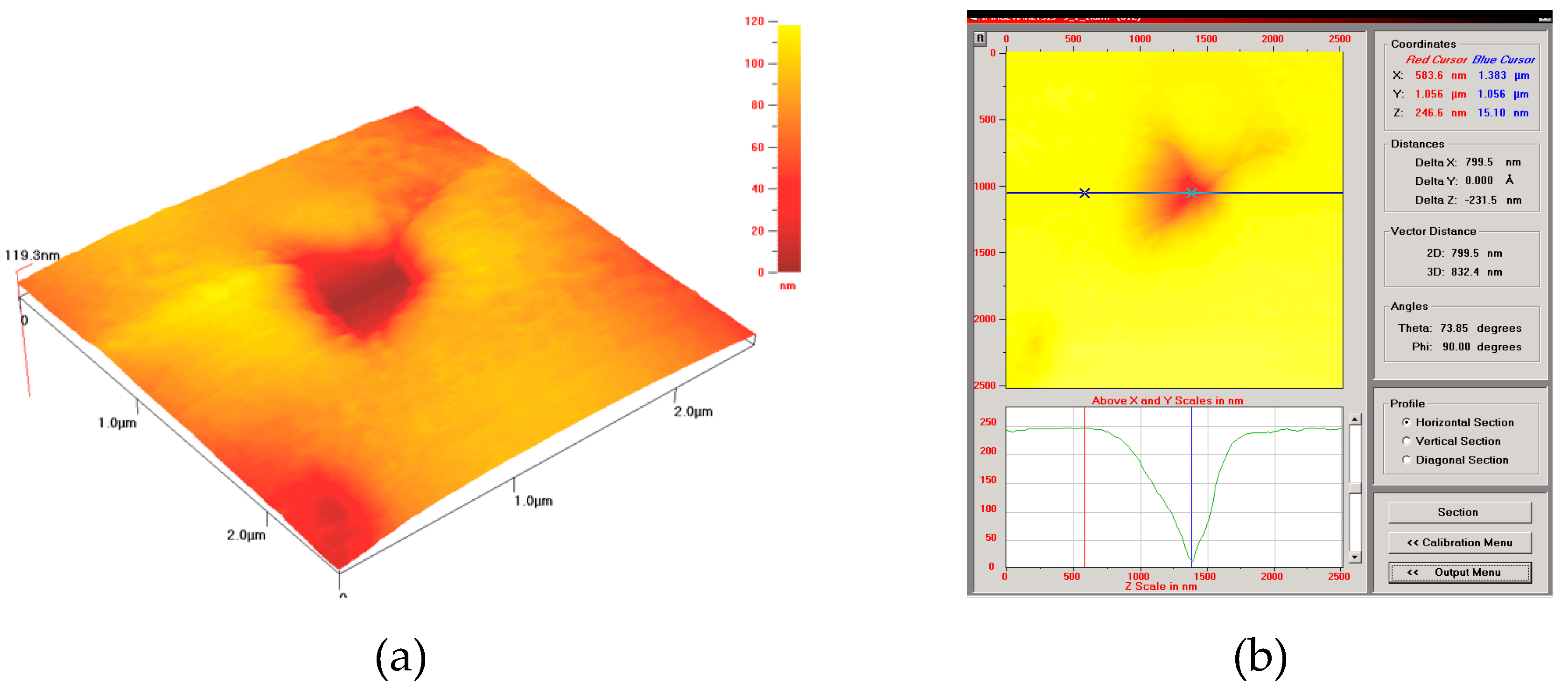Click the red vertical cursor line in profile

click(1084, 487)
